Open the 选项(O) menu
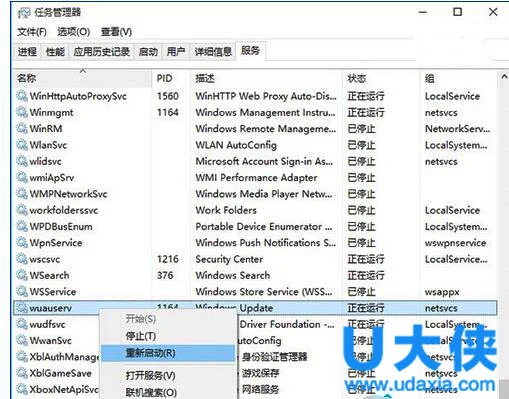 74,32
